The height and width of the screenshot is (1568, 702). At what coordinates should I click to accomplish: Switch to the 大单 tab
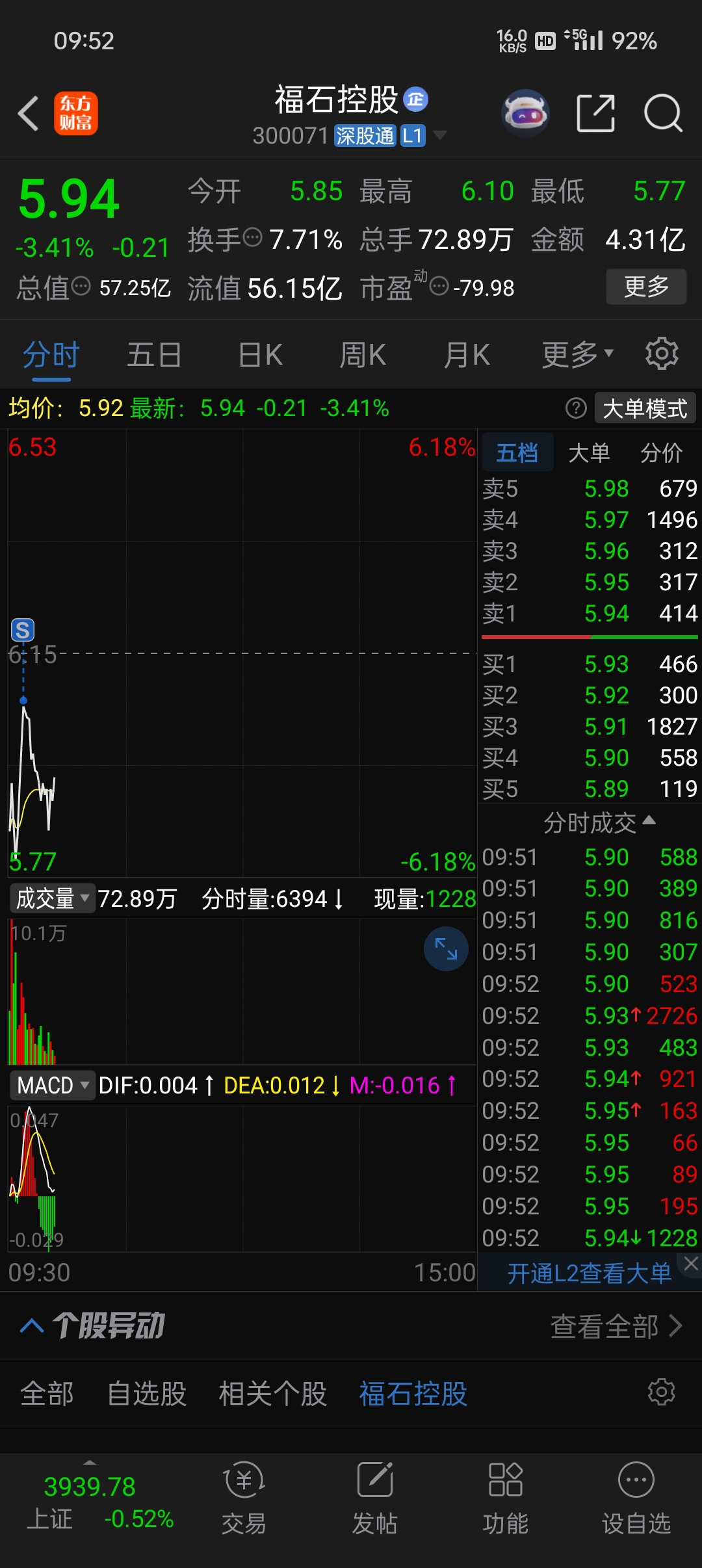click(589, 452)
